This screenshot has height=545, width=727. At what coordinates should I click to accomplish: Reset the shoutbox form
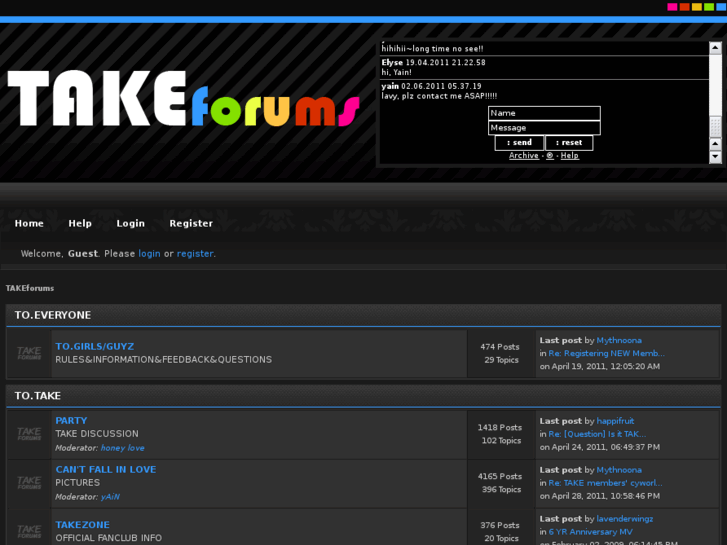point(569,143)
